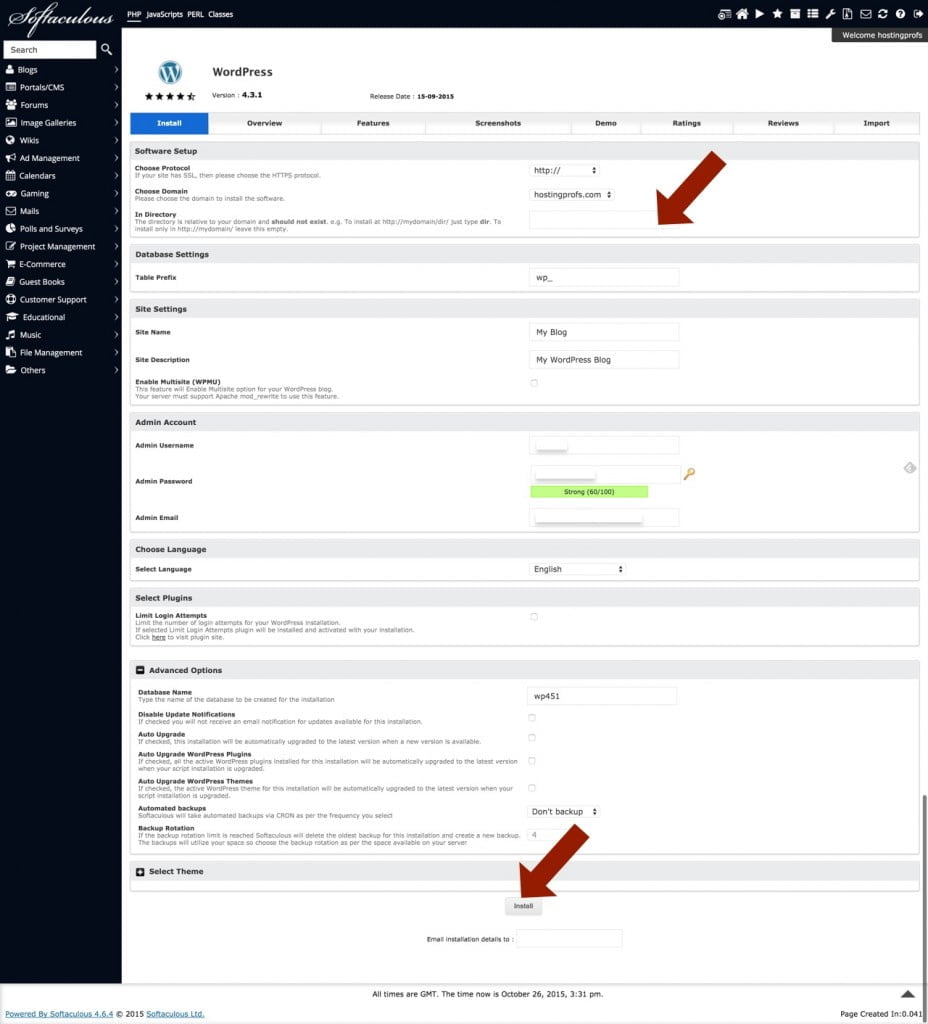
Task: Click the password strength bar
Action: (589, 492)
